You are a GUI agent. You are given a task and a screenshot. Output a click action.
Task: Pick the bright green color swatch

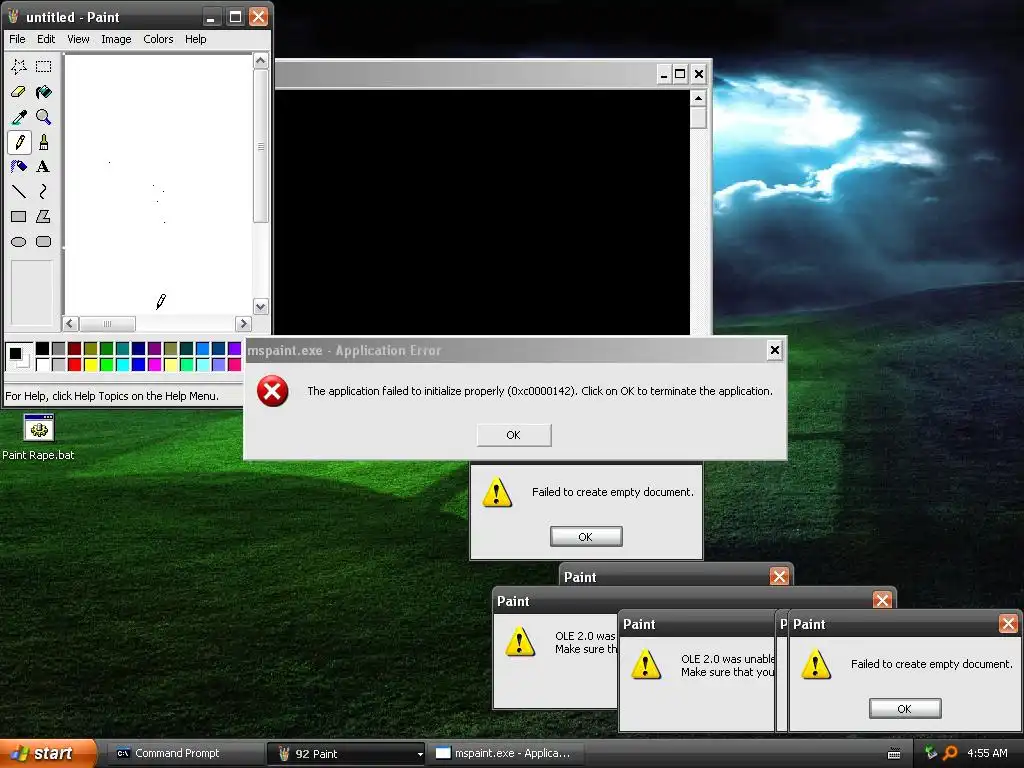pyautogui.click(x=106, y=364)
